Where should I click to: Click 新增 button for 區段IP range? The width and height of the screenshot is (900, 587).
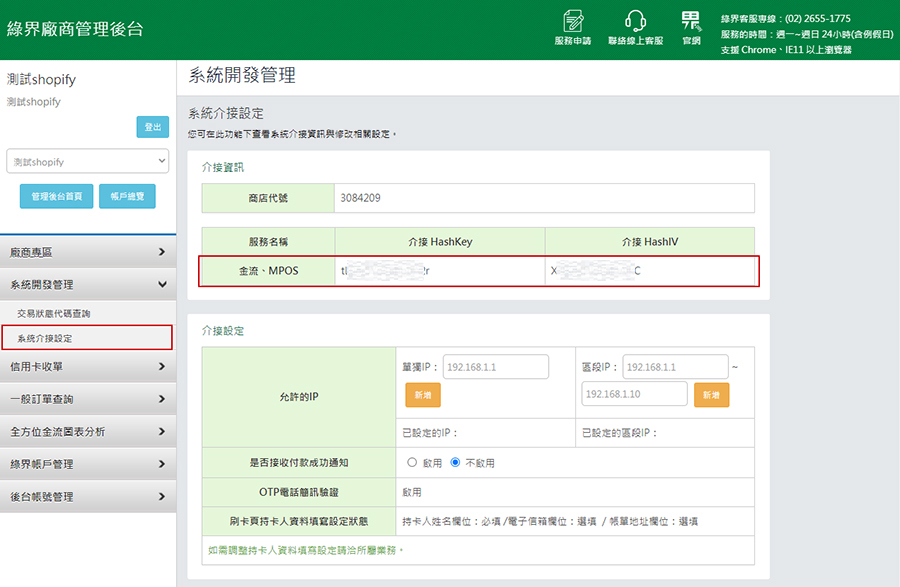[x=710, y=395]
